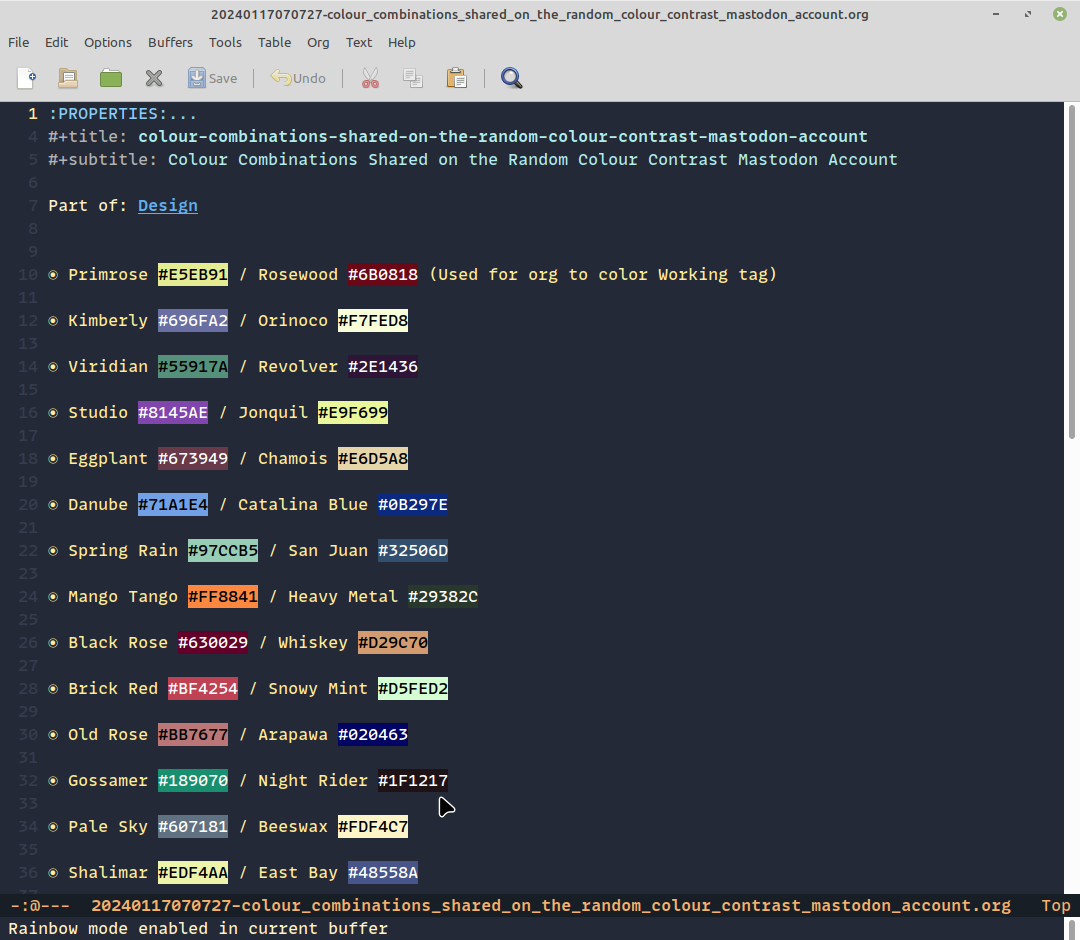Click the #+title value text

pyautogui.click(x=503, y=136)
